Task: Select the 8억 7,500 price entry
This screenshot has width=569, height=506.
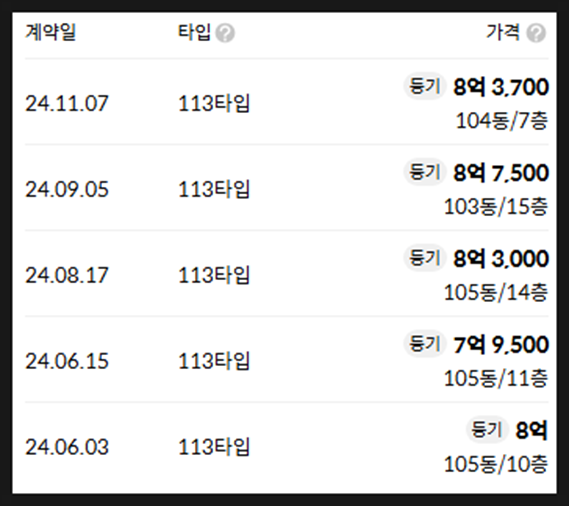Action: [501, 173]
